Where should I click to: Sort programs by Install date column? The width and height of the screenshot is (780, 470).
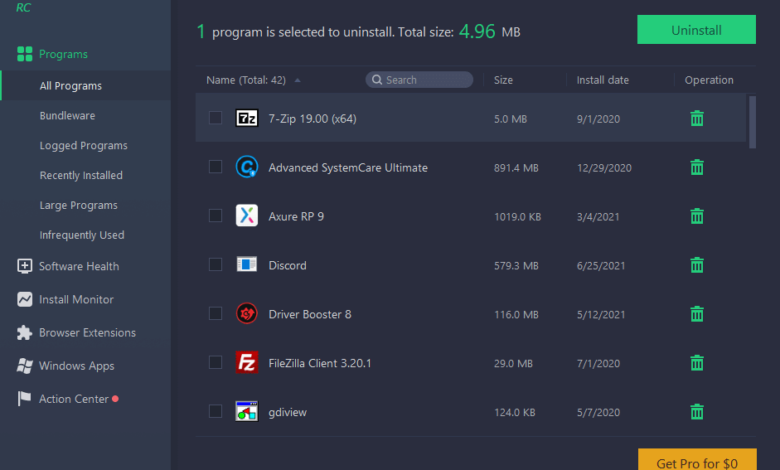coord(602,80)
